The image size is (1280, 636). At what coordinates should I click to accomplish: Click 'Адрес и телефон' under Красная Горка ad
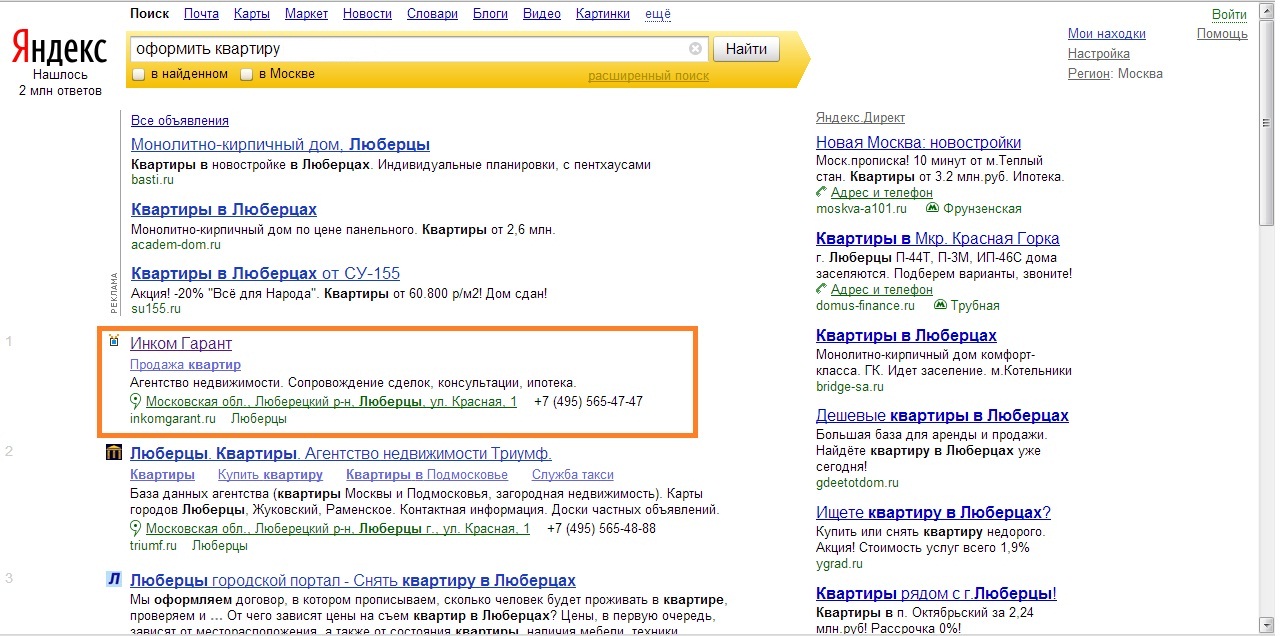[x=881, y=290]
